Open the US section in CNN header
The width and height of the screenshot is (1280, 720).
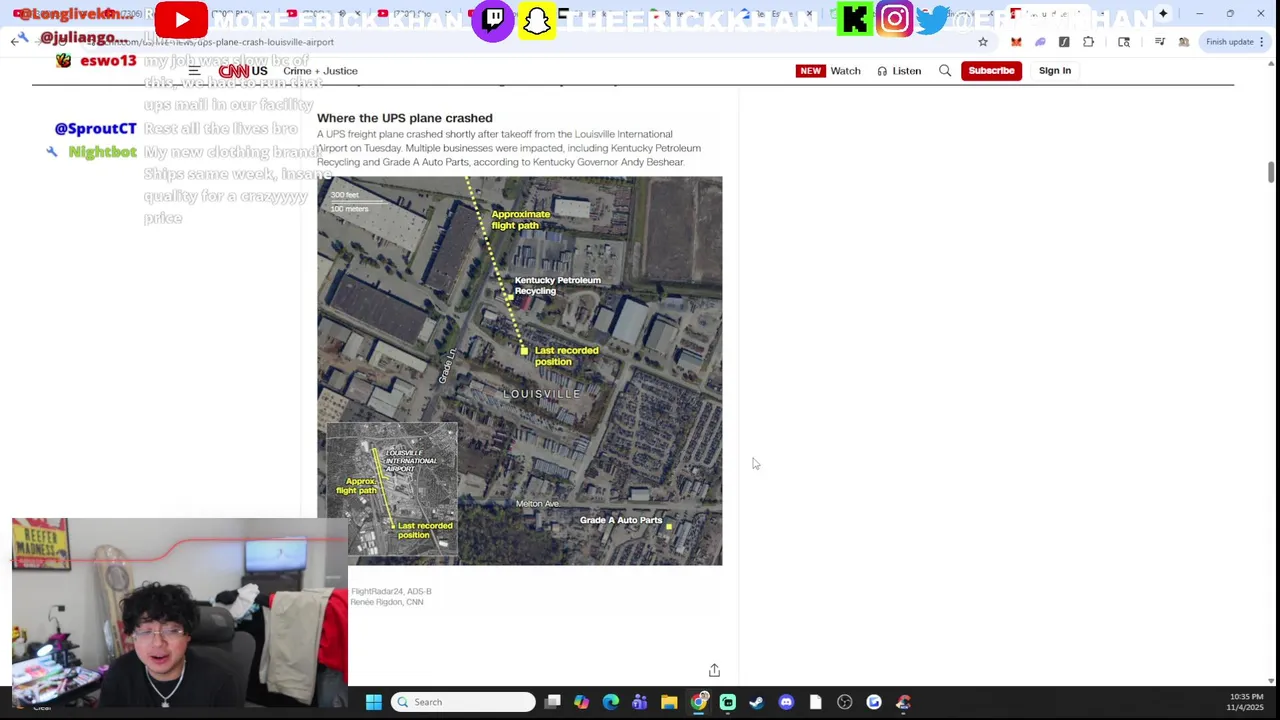259,71
